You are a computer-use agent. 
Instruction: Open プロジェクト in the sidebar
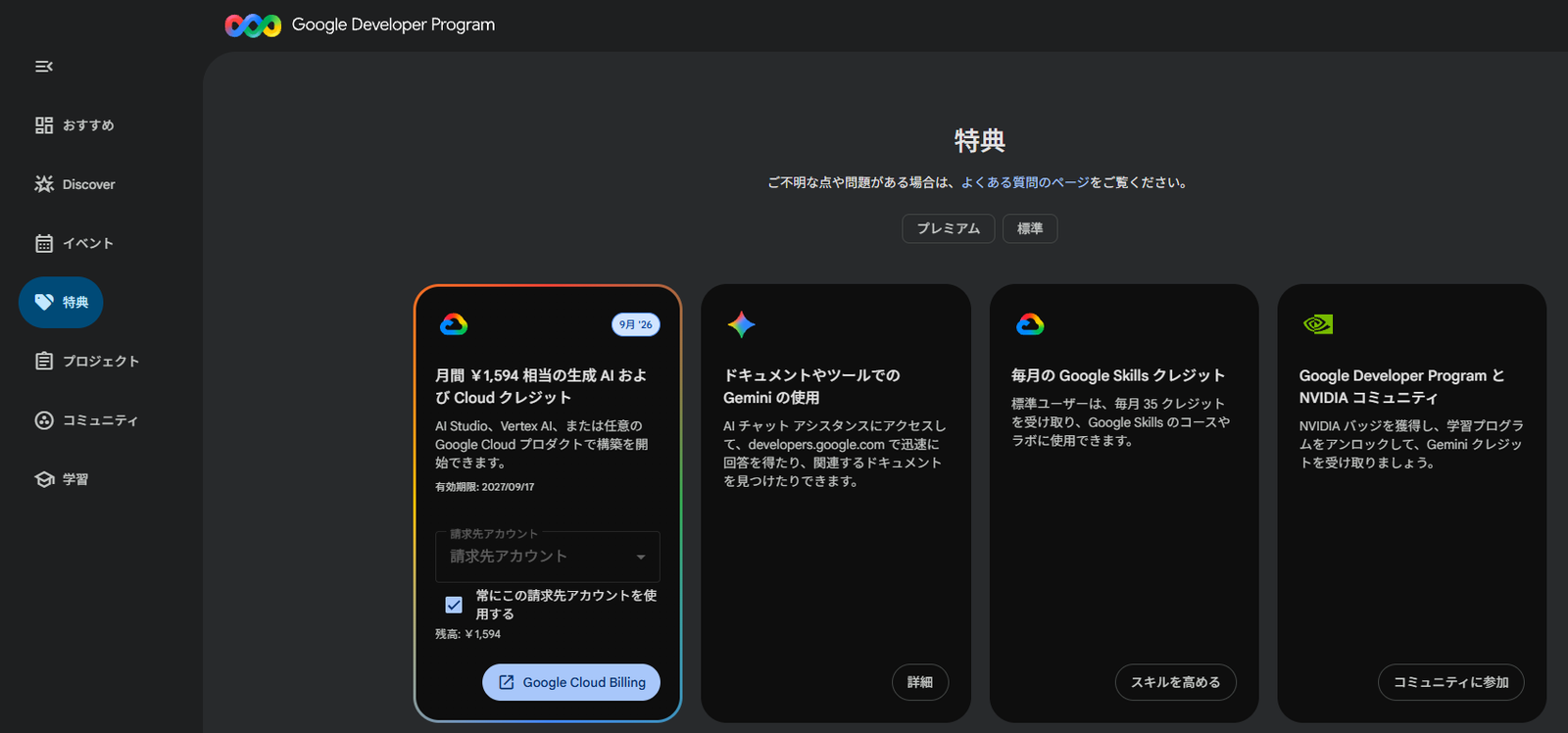pyautogui.click(x=87, y=361)
